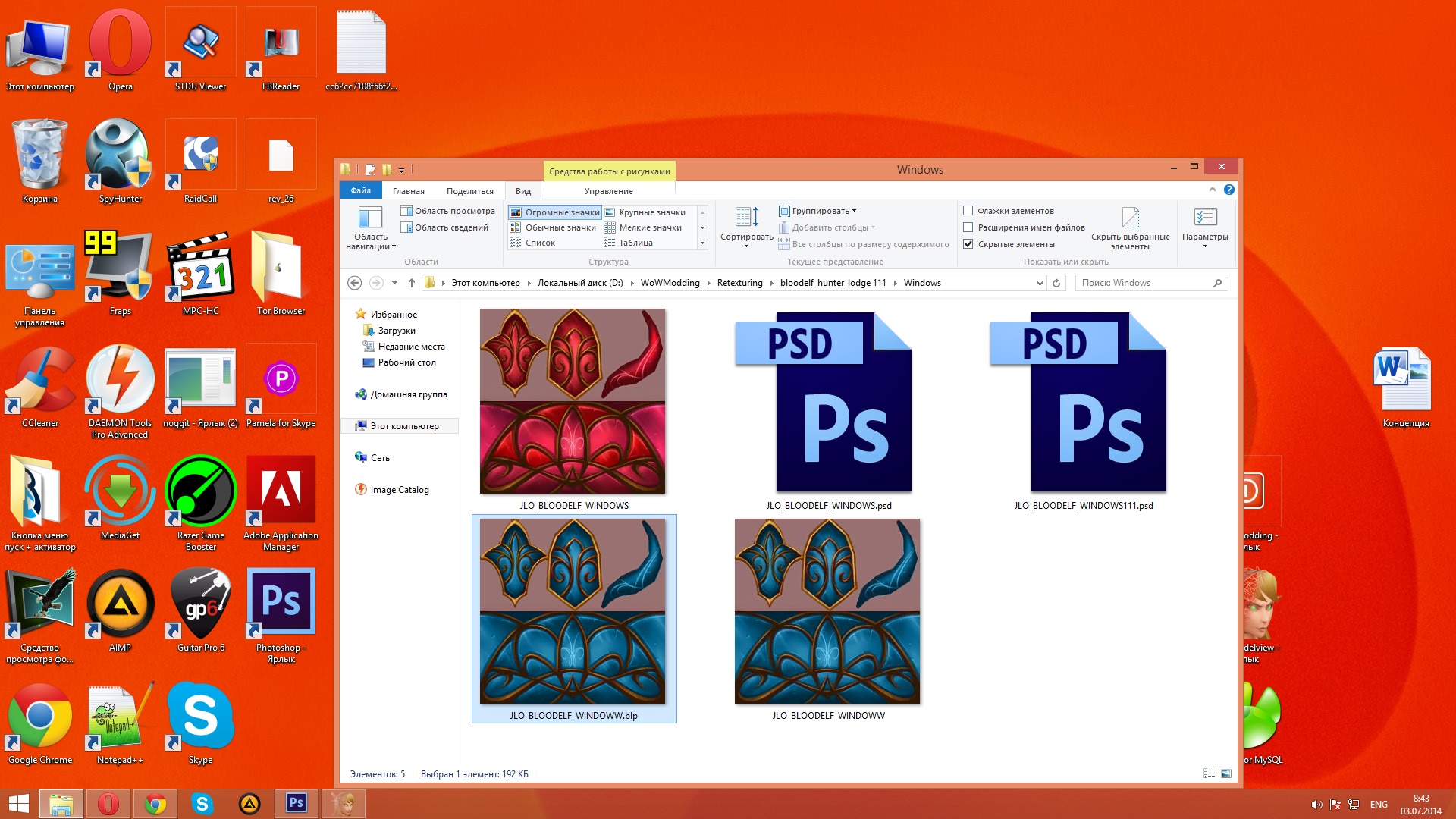
Task: Click the volume tray icon
Action: (1316, 805)
